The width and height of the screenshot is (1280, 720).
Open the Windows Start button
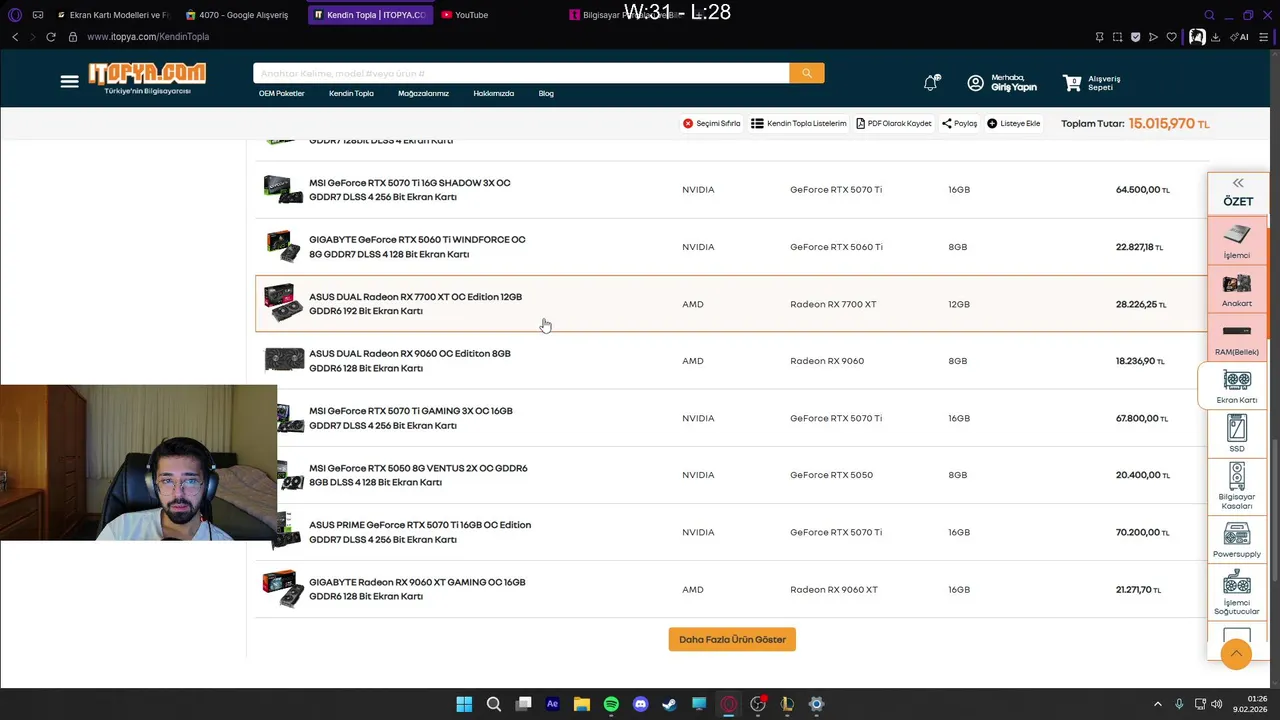[x=464, y=704]
